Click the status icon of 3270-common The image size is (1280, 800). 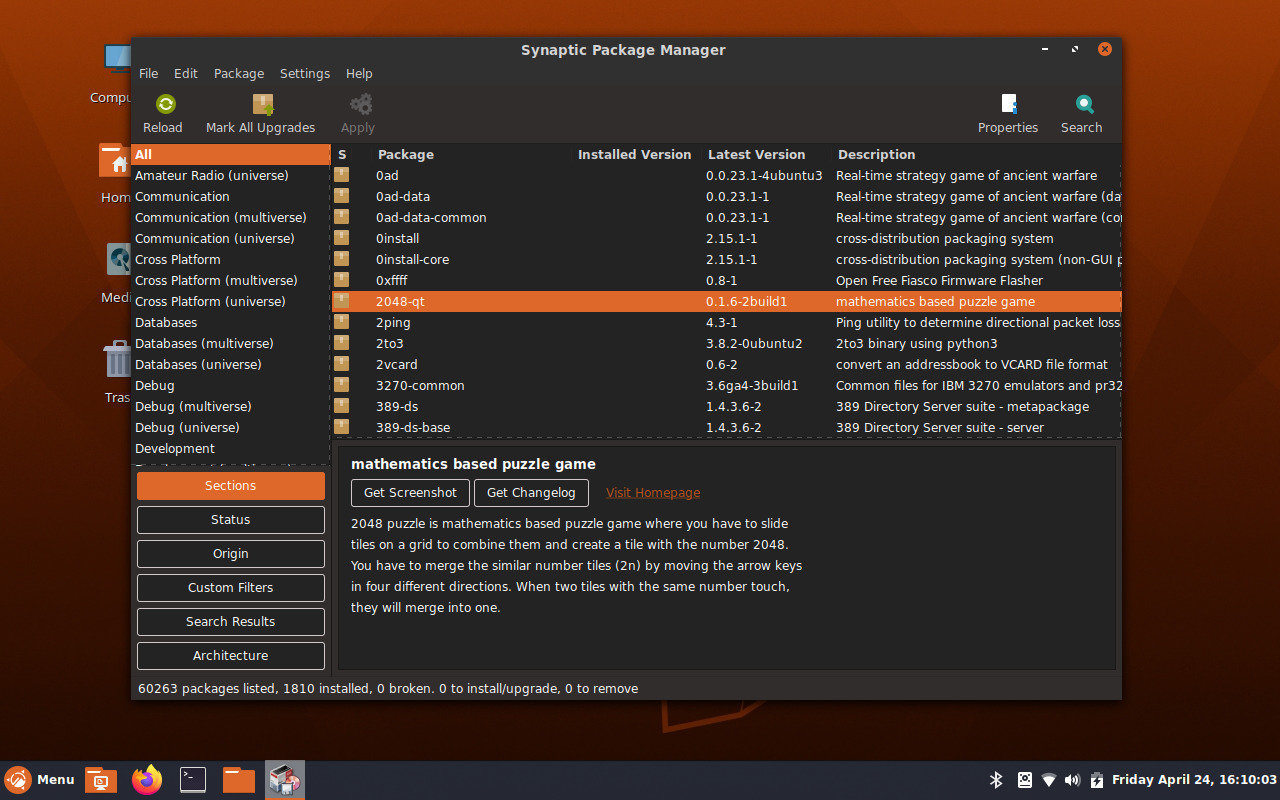[342, 385]
